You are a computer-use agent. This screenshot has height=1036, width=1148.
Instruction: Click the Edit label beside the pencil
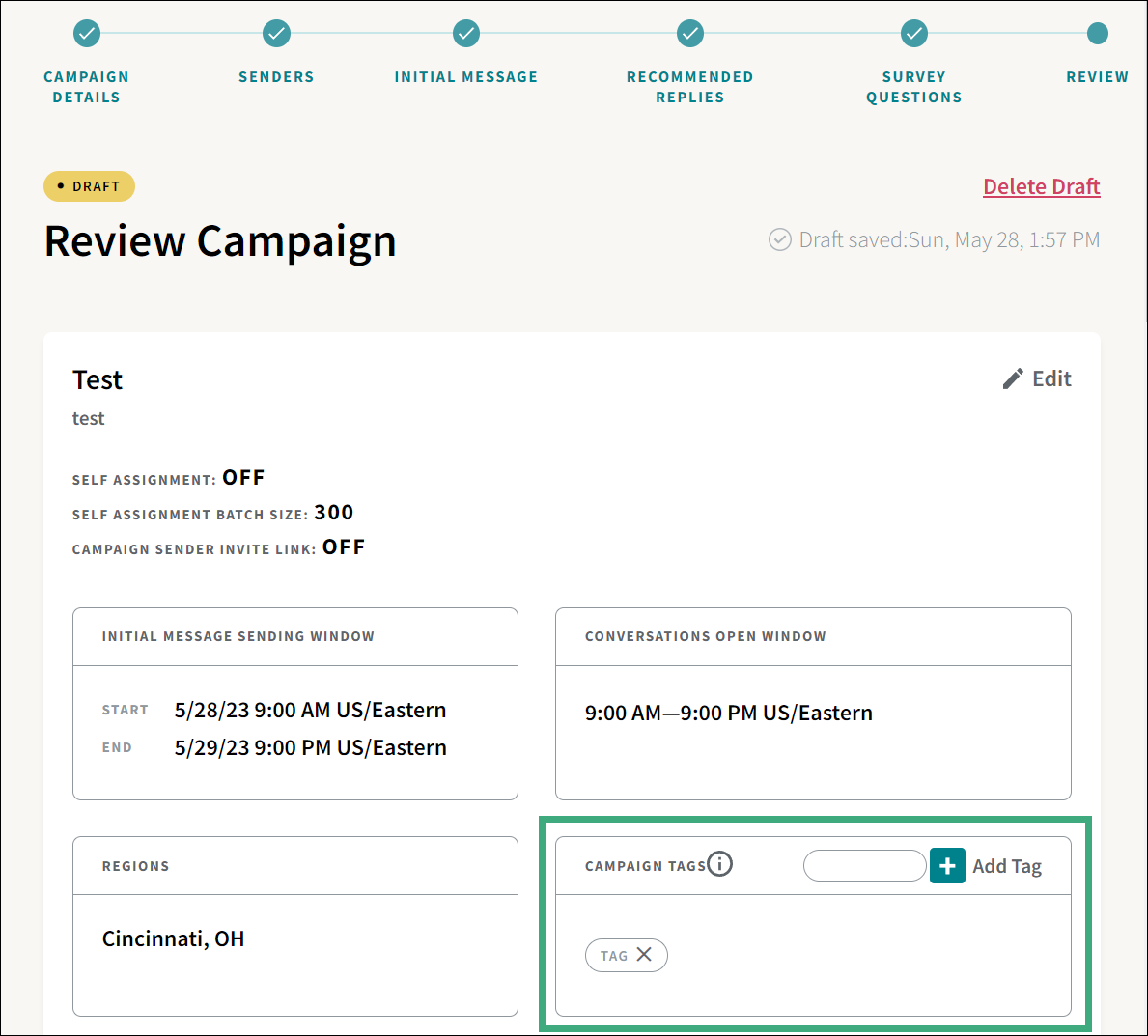pyautogui.click(x=1052, y=378)
